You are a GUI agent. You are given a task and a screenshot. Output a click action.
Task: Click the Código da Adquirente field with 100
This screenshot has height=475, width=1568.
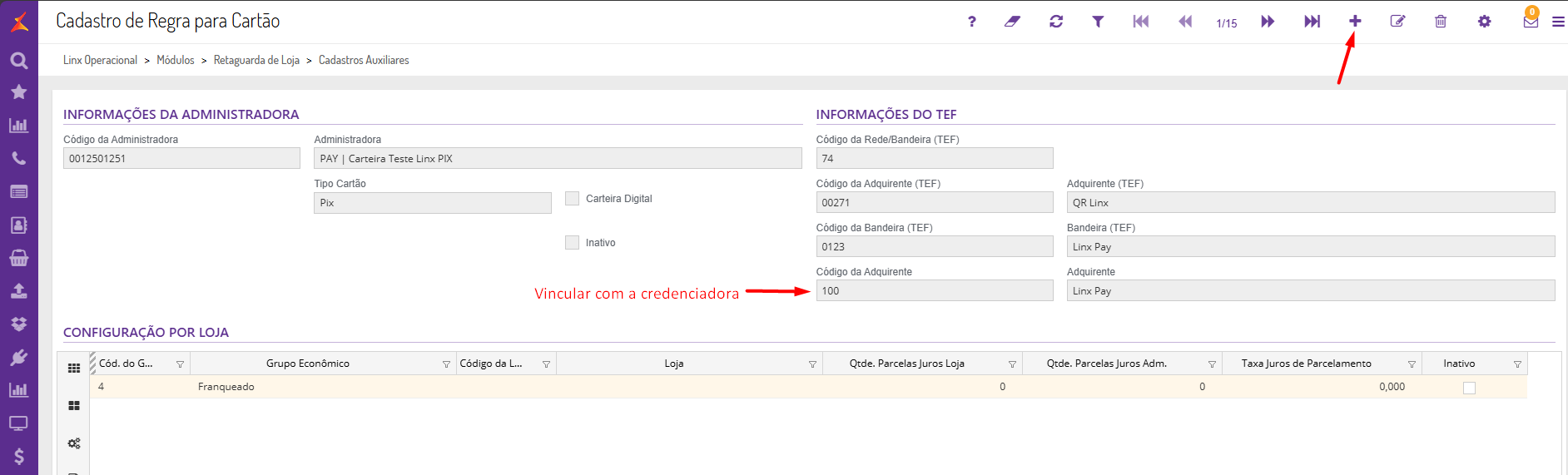(934, 291)
